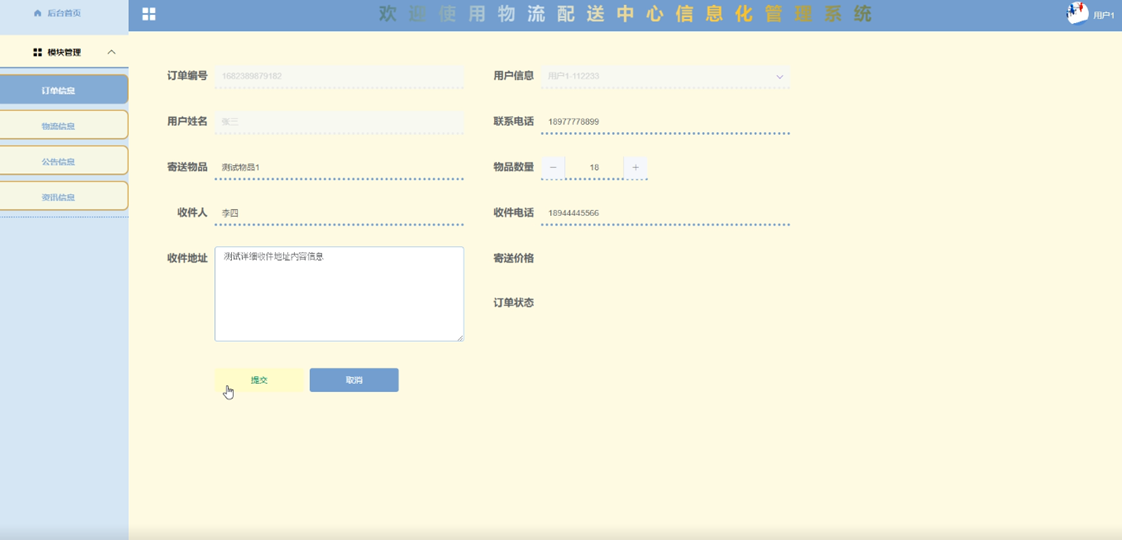
Task: Click the 用户1 username text
Action: [1104, 14]
